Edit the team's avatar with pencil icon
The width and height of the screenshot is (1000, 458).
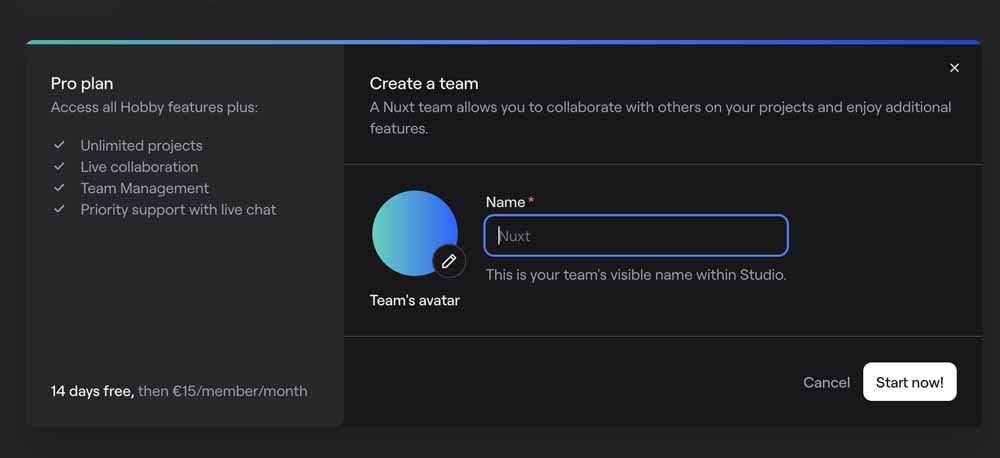tap(449, 261)
